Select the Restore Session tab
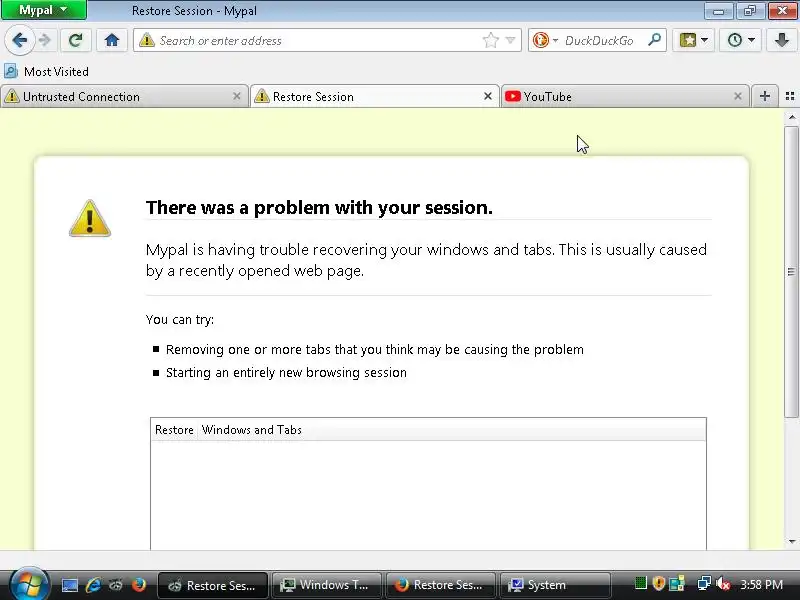The width and height of the screenshot is (800, 600). point(374,96)
